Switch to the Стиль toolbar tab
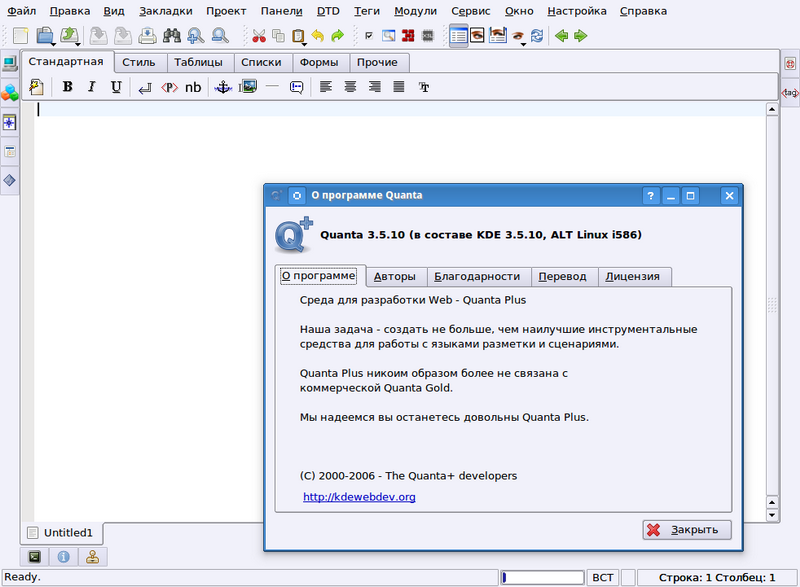 (139, 62)
